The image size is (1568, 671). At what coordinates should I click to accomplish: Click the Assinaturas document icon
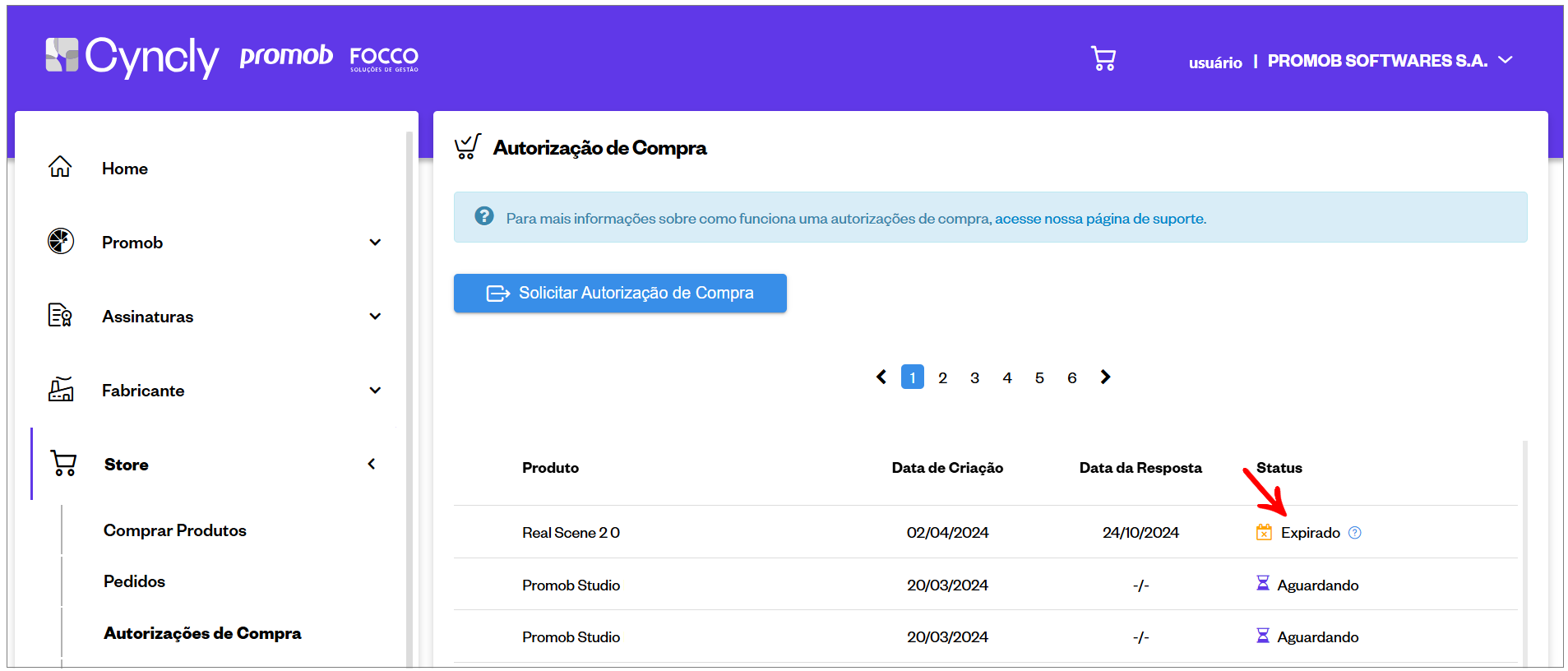[x=60, y=315]
